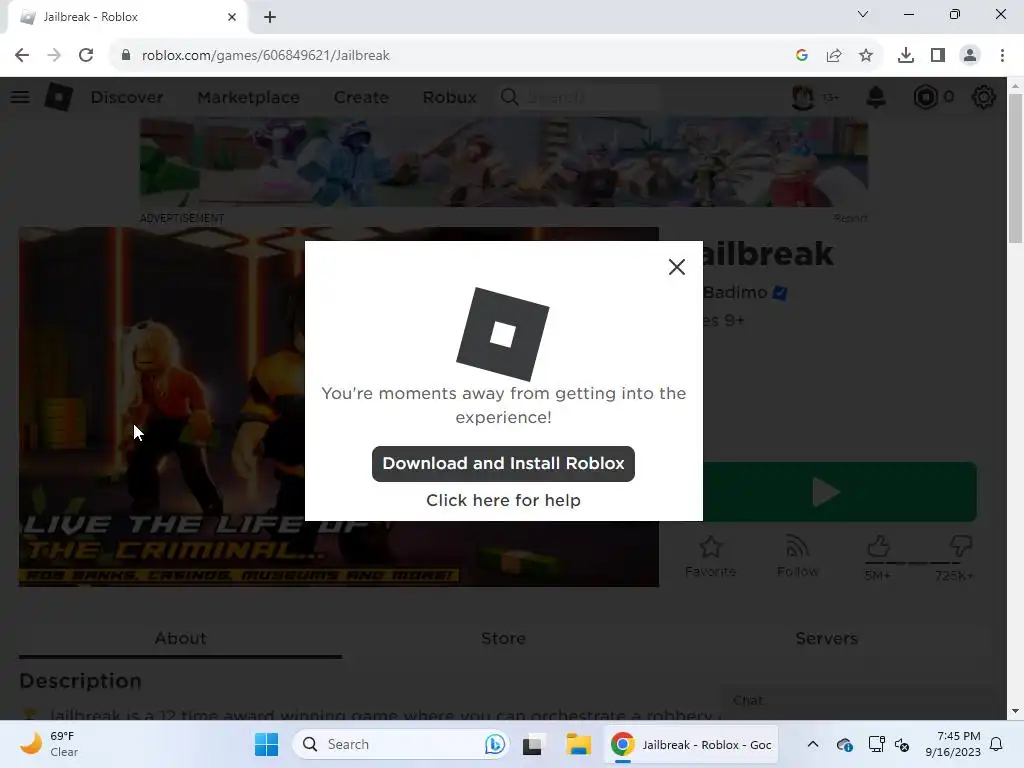Open Chrome three-dot menu

tap(1002, 56)
